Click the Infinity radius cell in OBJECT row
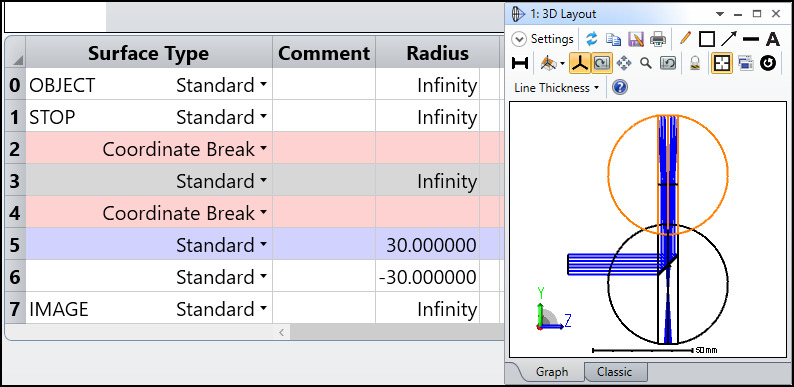This screenshot has width=794, height=387. click(427, 85)
